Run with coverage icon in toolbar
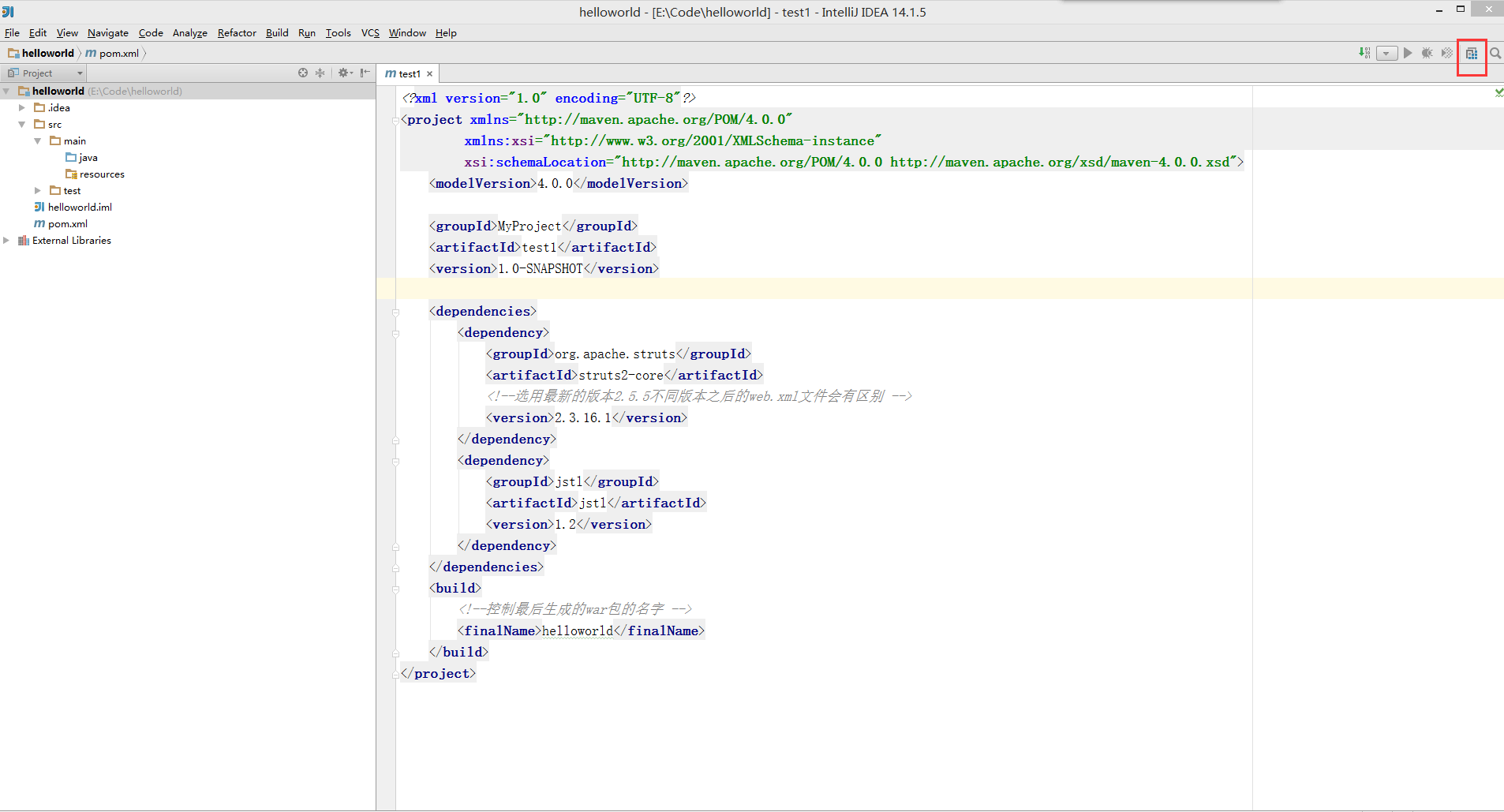The width and height of the screenshot is (1504, 812). click(x=1446, y=53)
